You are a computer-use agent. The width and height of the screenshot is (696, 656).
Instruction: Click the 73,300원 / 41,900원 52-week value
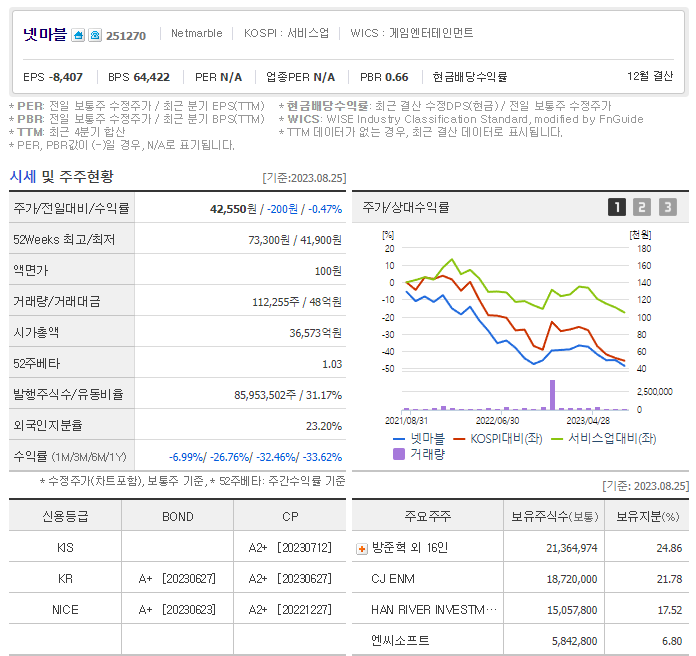[x=295, y=240]
